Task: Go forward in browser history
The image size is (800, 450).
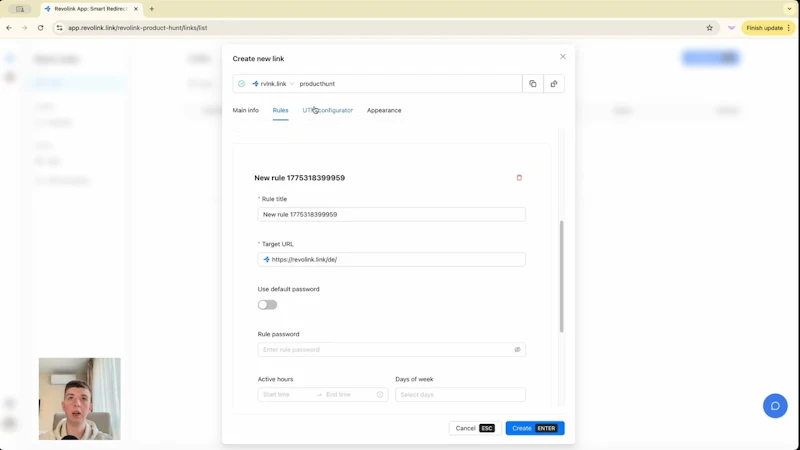Action: pos(24,28)
